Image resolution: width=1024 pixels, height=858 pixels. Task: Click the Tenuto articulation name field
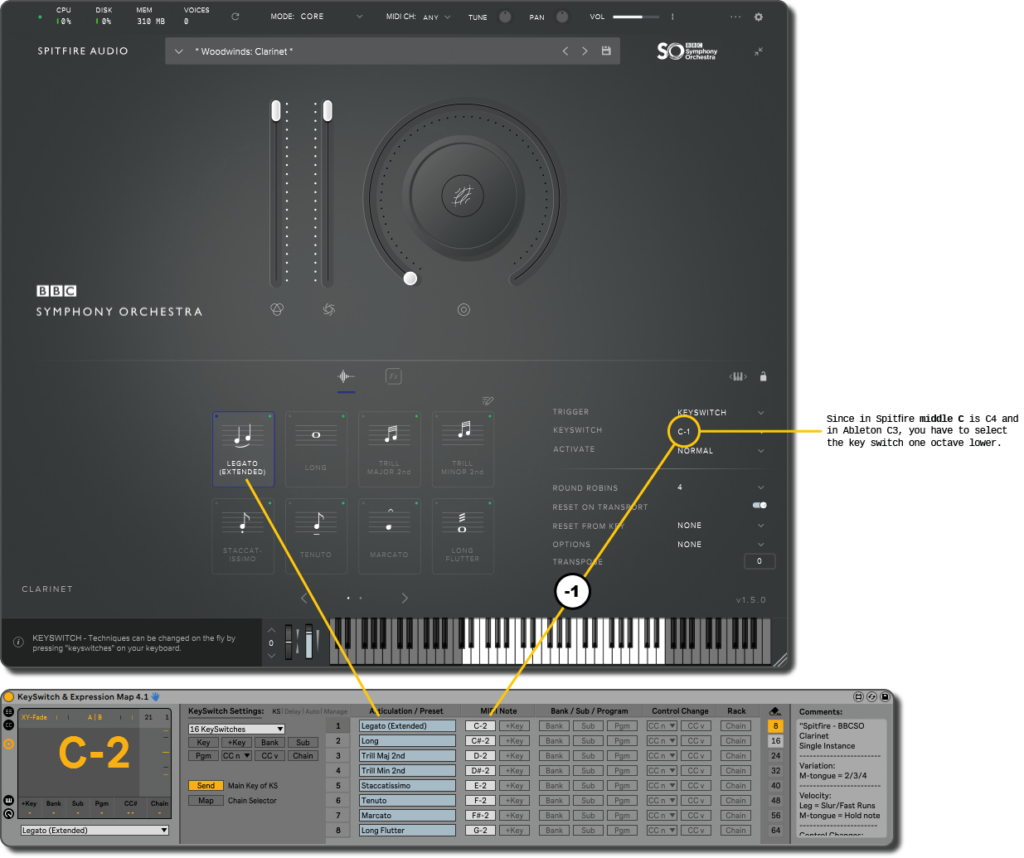407,801
